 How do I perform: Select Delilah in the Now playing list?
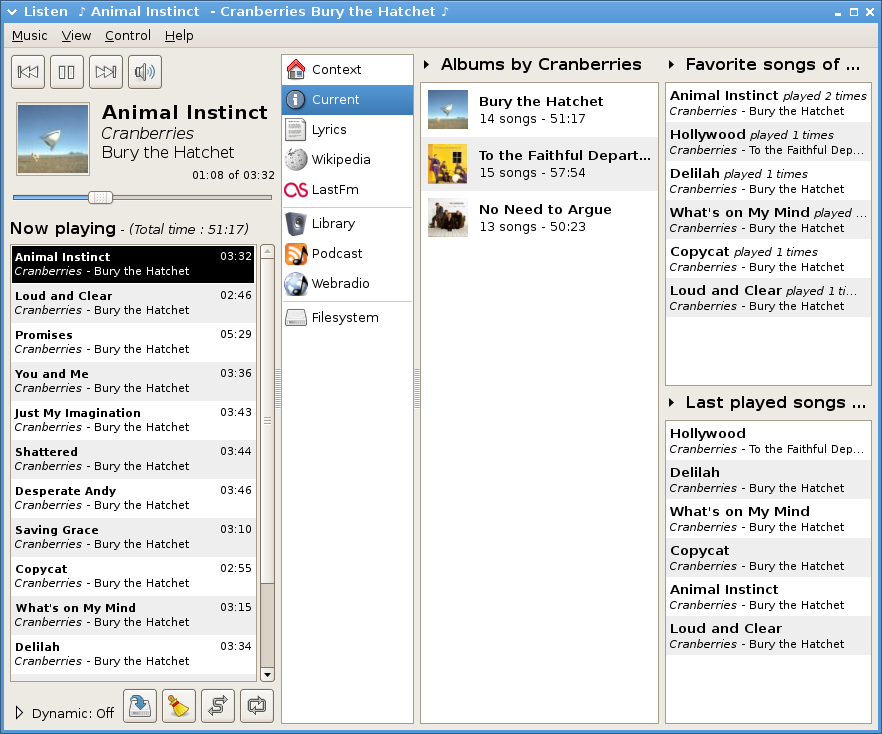133,654
